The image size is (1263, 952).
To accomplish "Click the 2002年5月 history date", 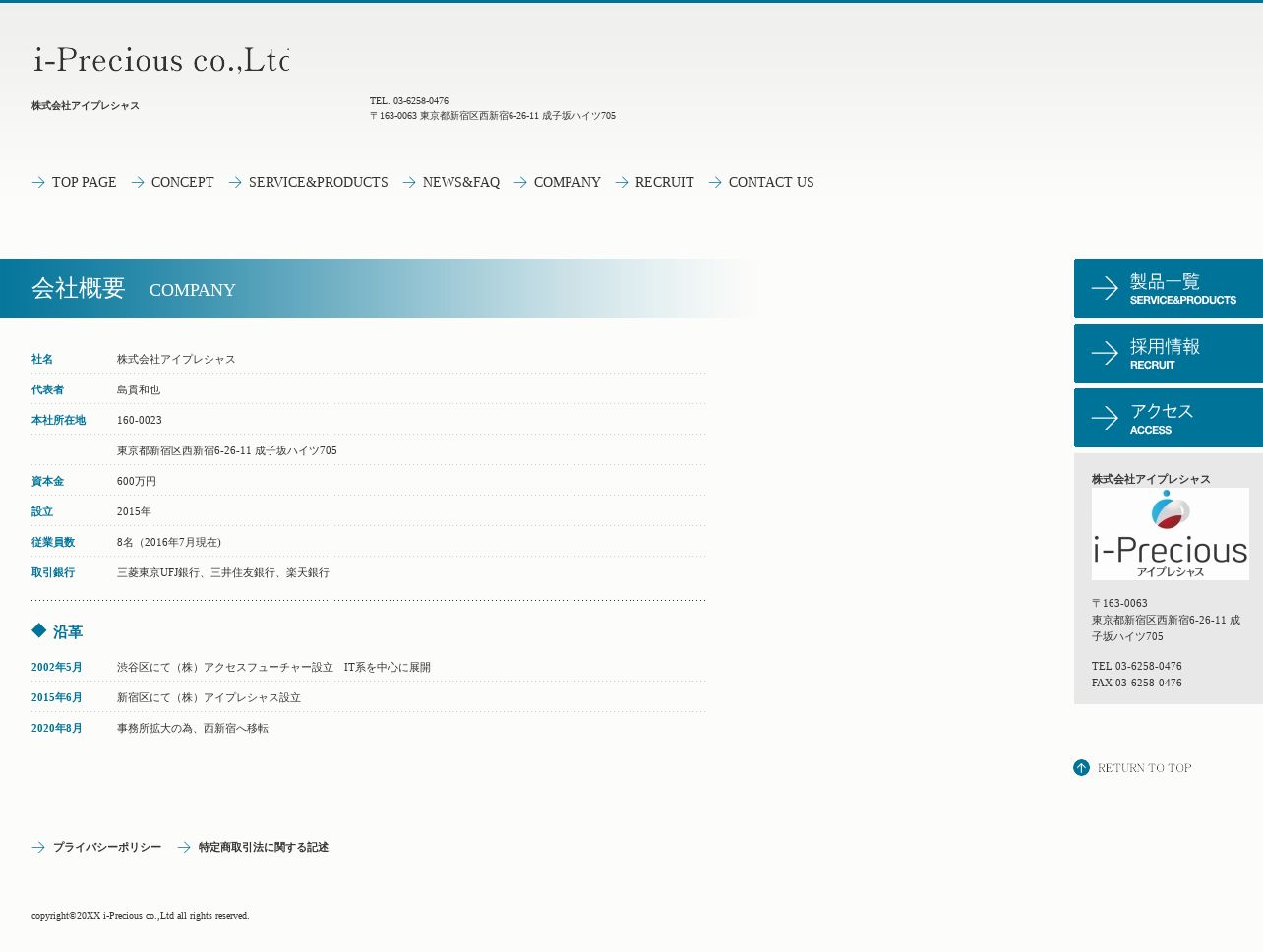I will click(x=57, y=667).
